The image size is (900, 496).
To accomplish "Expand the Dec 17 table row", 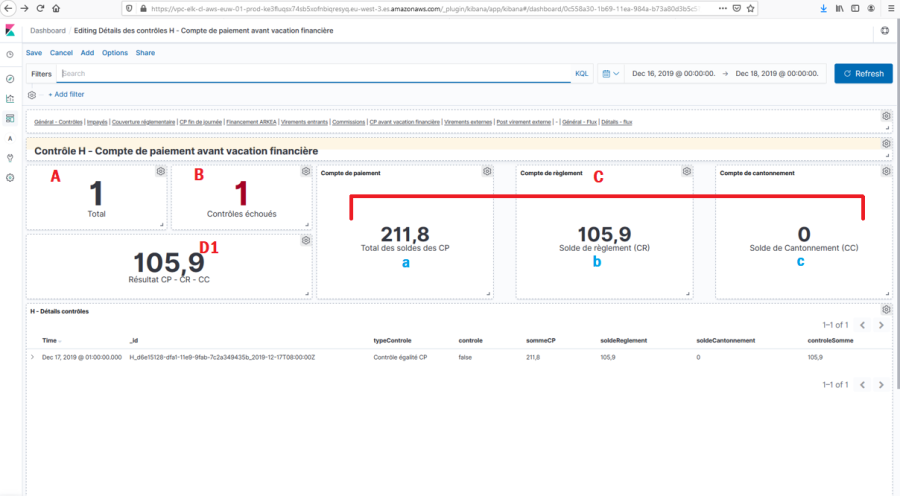I will 33,357.
